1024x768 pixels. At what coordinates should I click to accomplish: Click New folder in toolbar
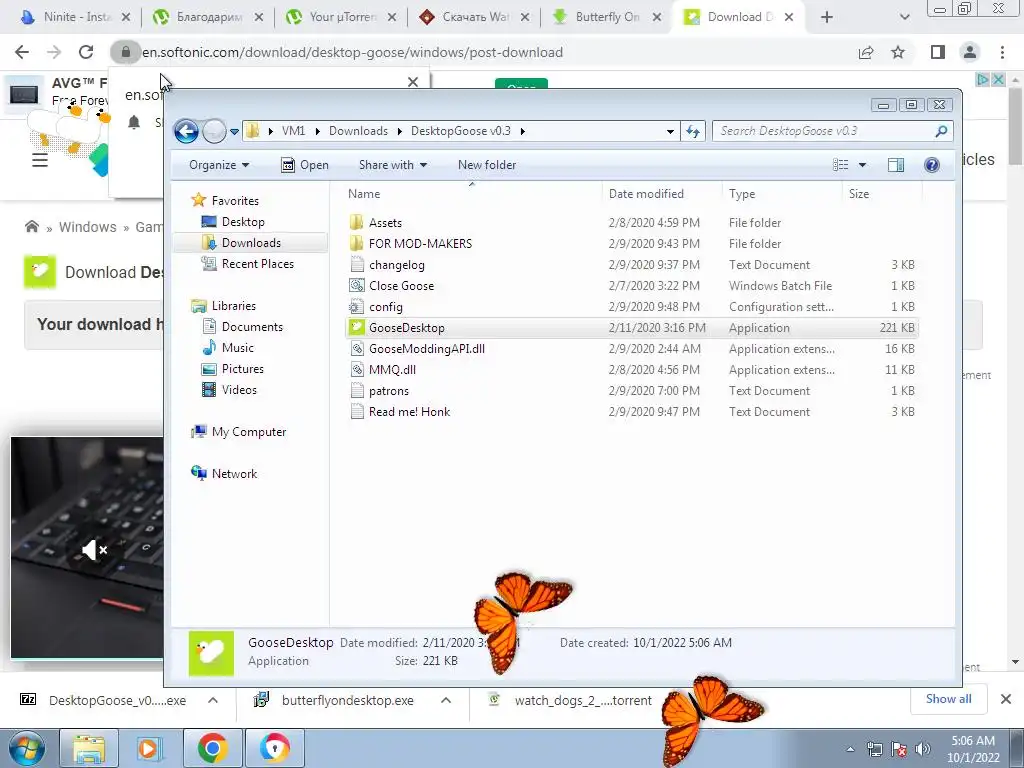(x=487, y=165)
